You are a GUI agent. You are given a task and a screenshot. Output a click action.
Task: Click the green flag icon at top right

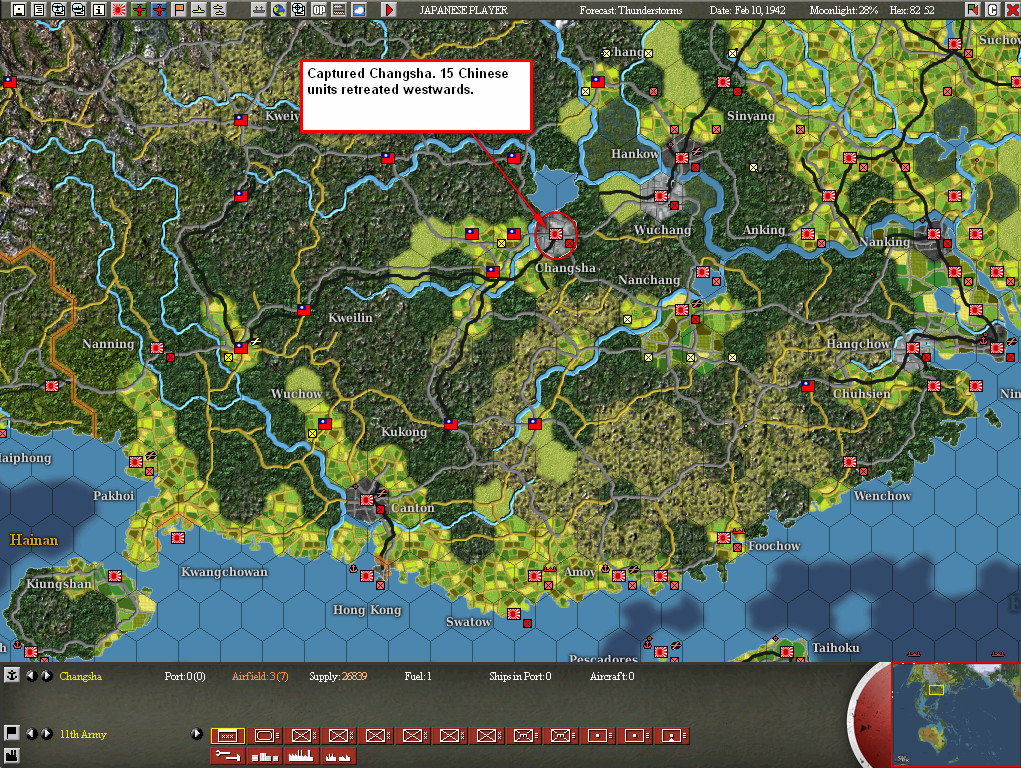(x=972, y=10)
